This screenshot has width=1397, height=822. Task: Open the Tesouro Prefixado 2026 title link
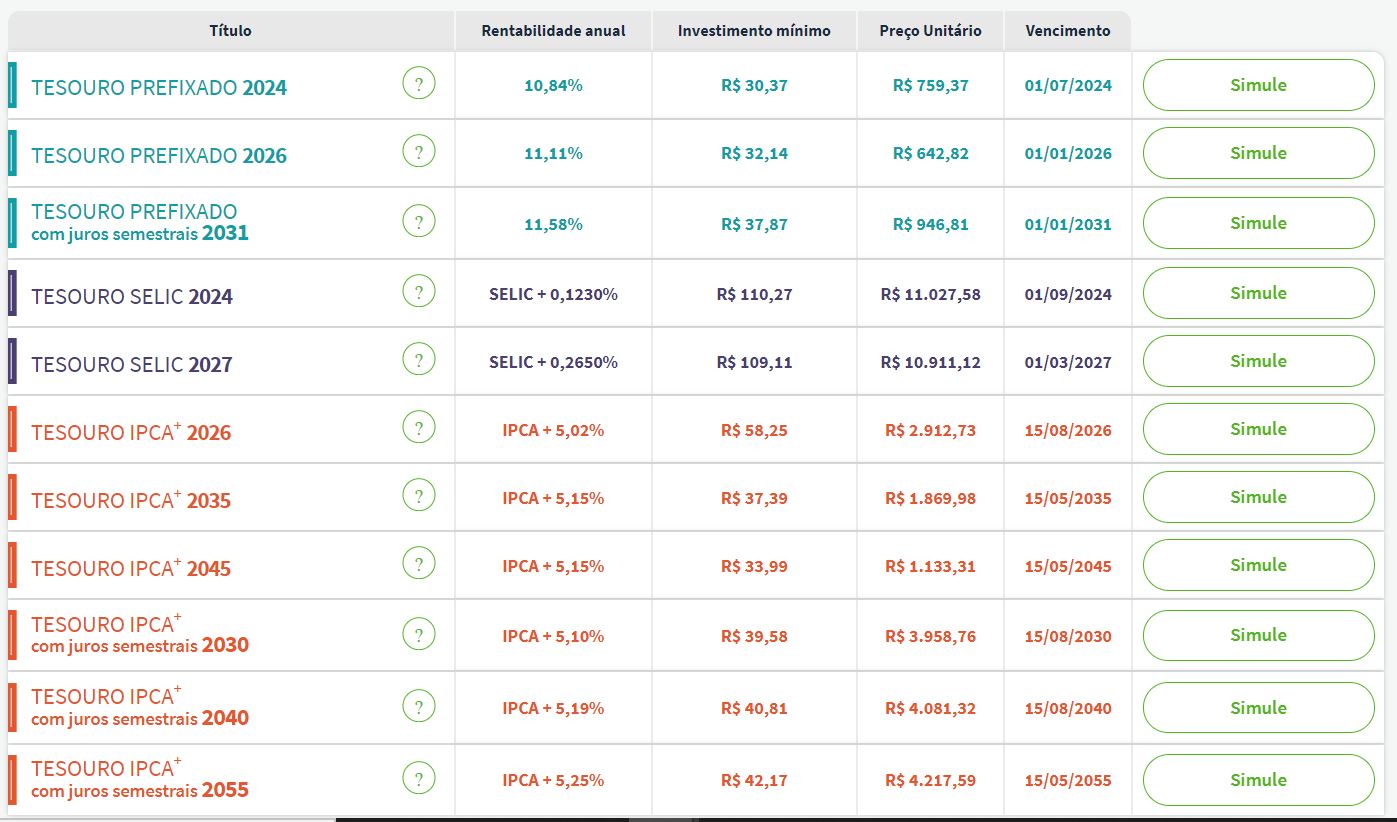(x=159, y=156)
